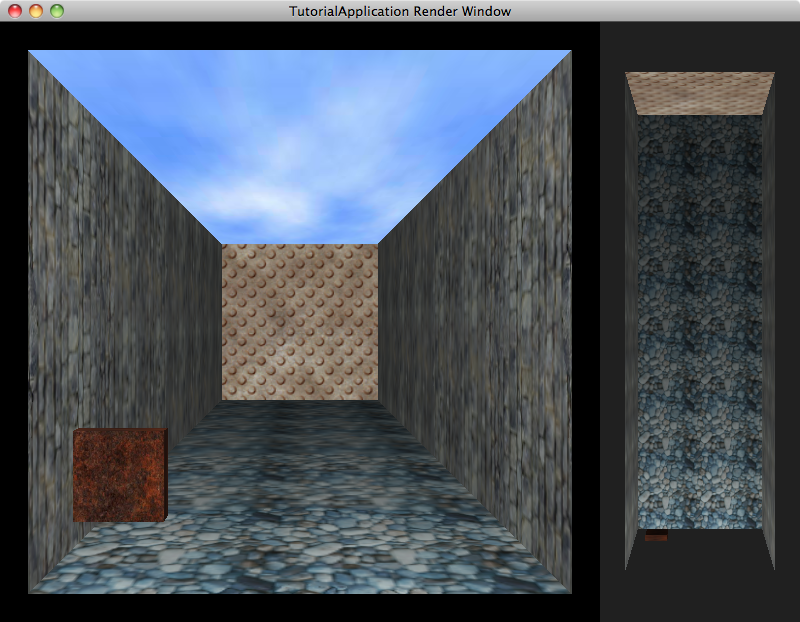Close the render window with red button
Image resolution: width=800 pixels, height=622 pixels.
click(14, 11)
